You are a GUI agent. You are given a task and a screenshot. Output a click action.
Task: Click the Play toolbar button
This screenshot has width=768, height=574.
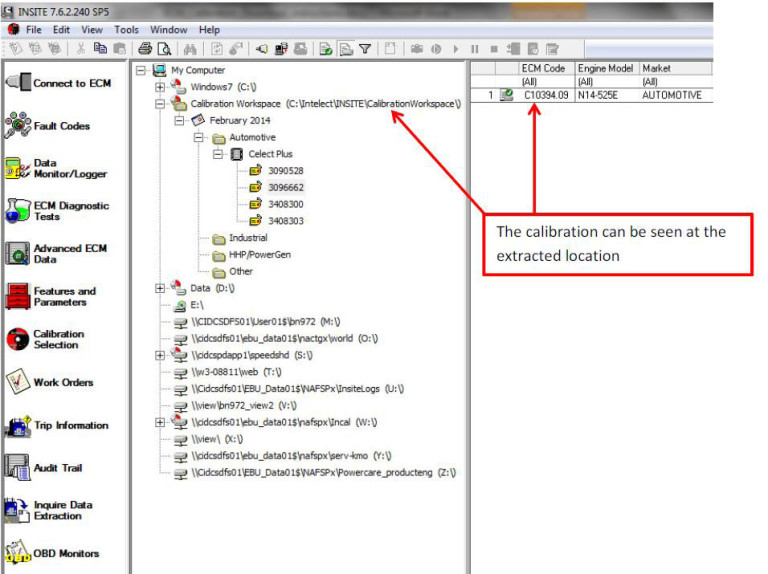point(456,49)
